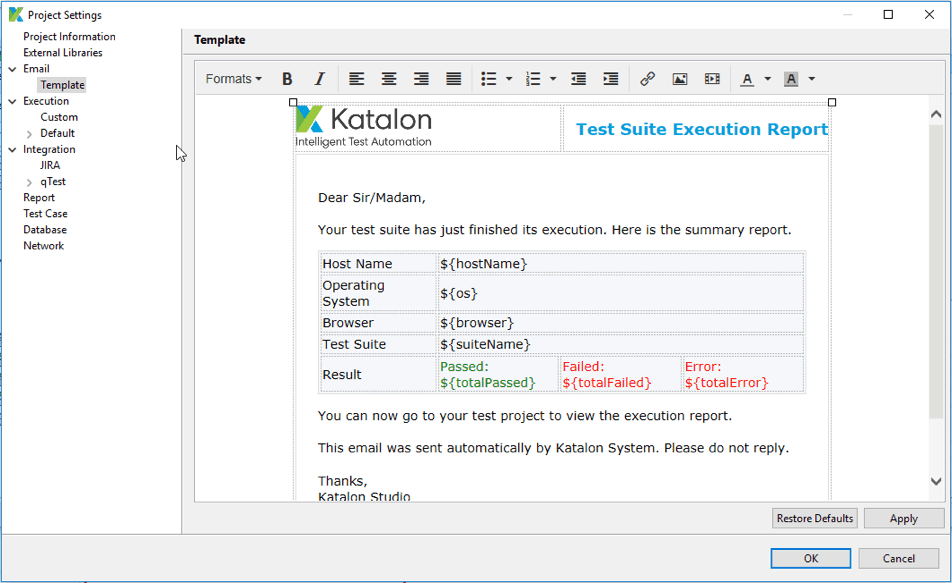The height and width of the screenshot is (583, 952).
Task: Click the 'Host Name' table cell
Action: 378,264
